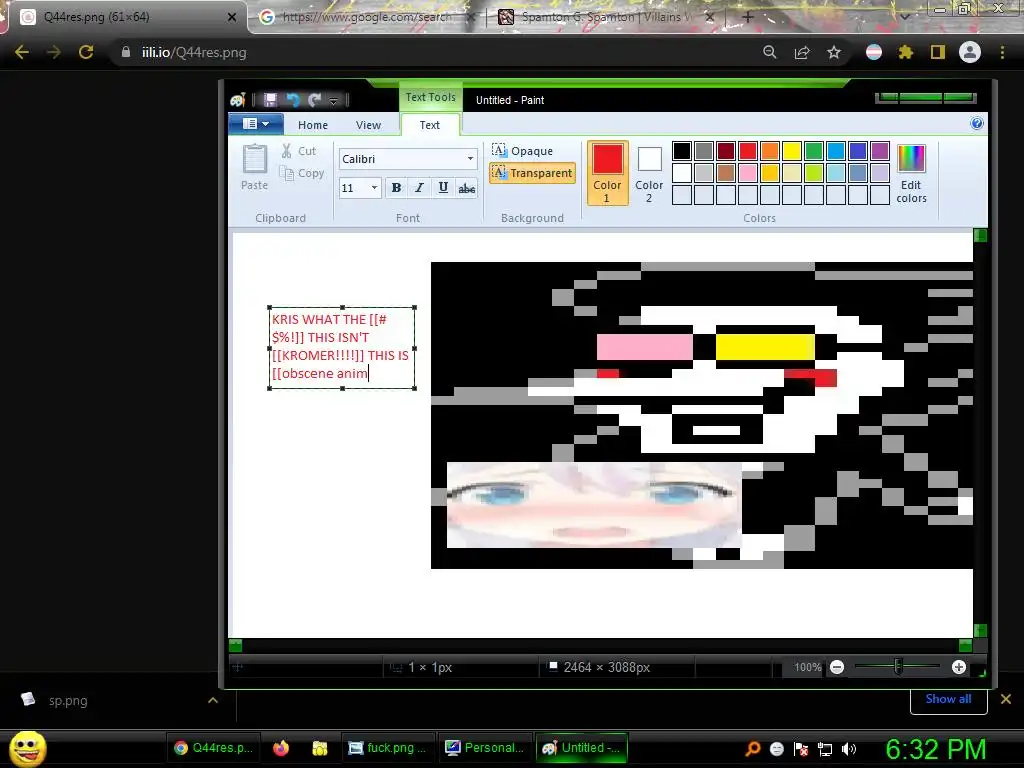Click the Paint vertical scrollbar

980,434
